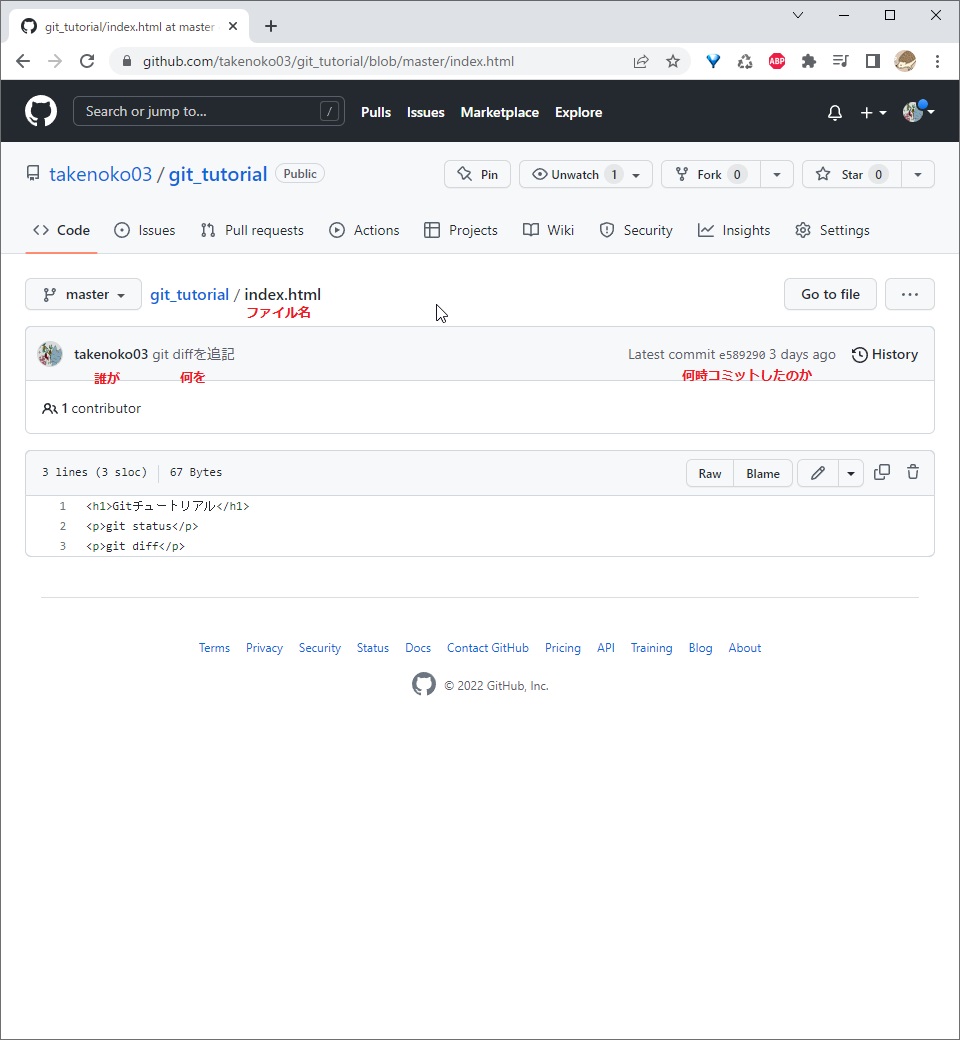This screenshot has width=960, height=1040.
Task: Copy raw contents icon
Action: click(x=882, y=472)
